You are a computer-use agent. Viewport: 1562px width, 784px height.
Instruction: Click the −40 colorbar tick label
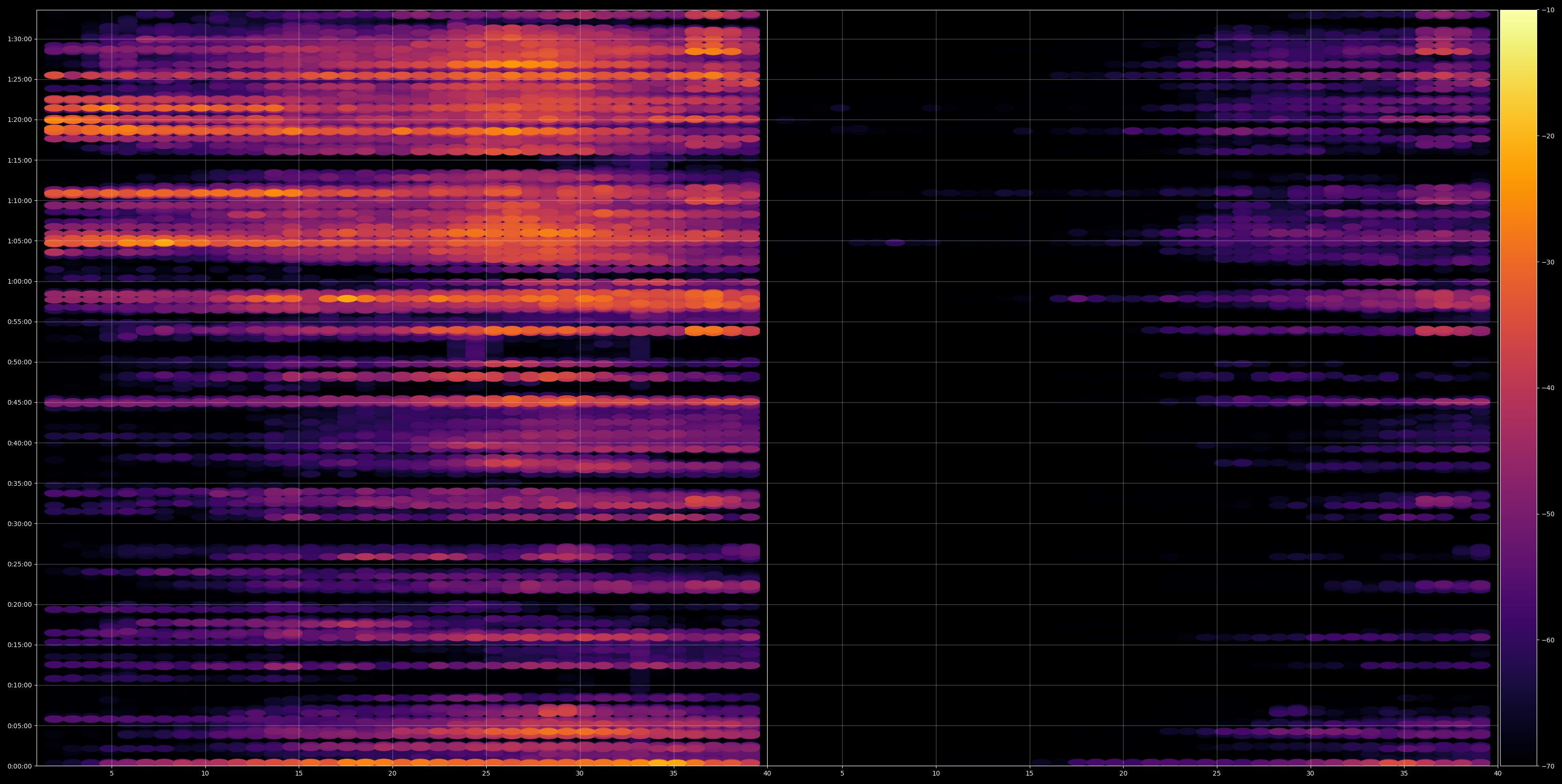tap(1548, 388)
